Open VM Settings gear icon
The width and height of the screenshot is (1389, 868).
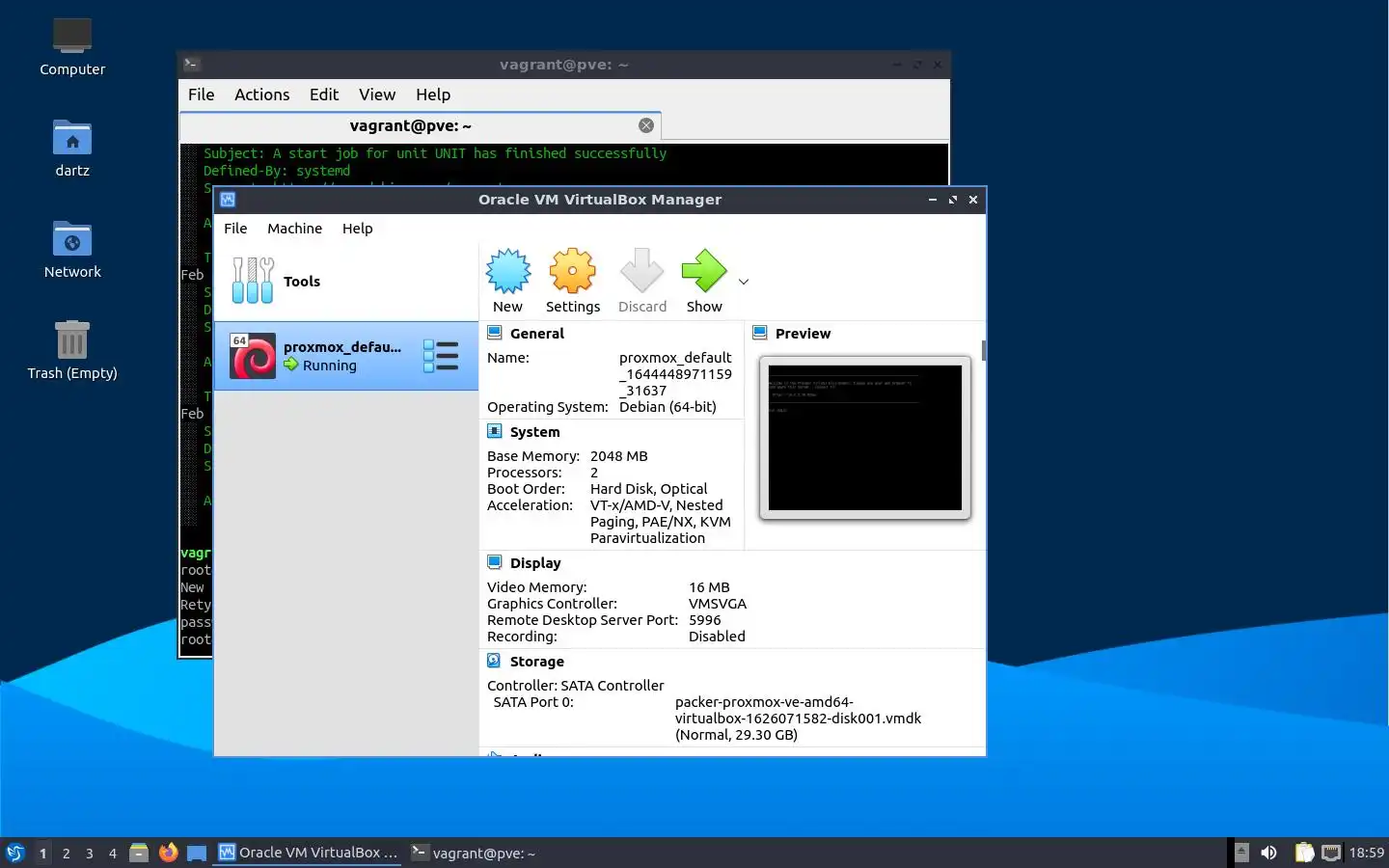572,271
